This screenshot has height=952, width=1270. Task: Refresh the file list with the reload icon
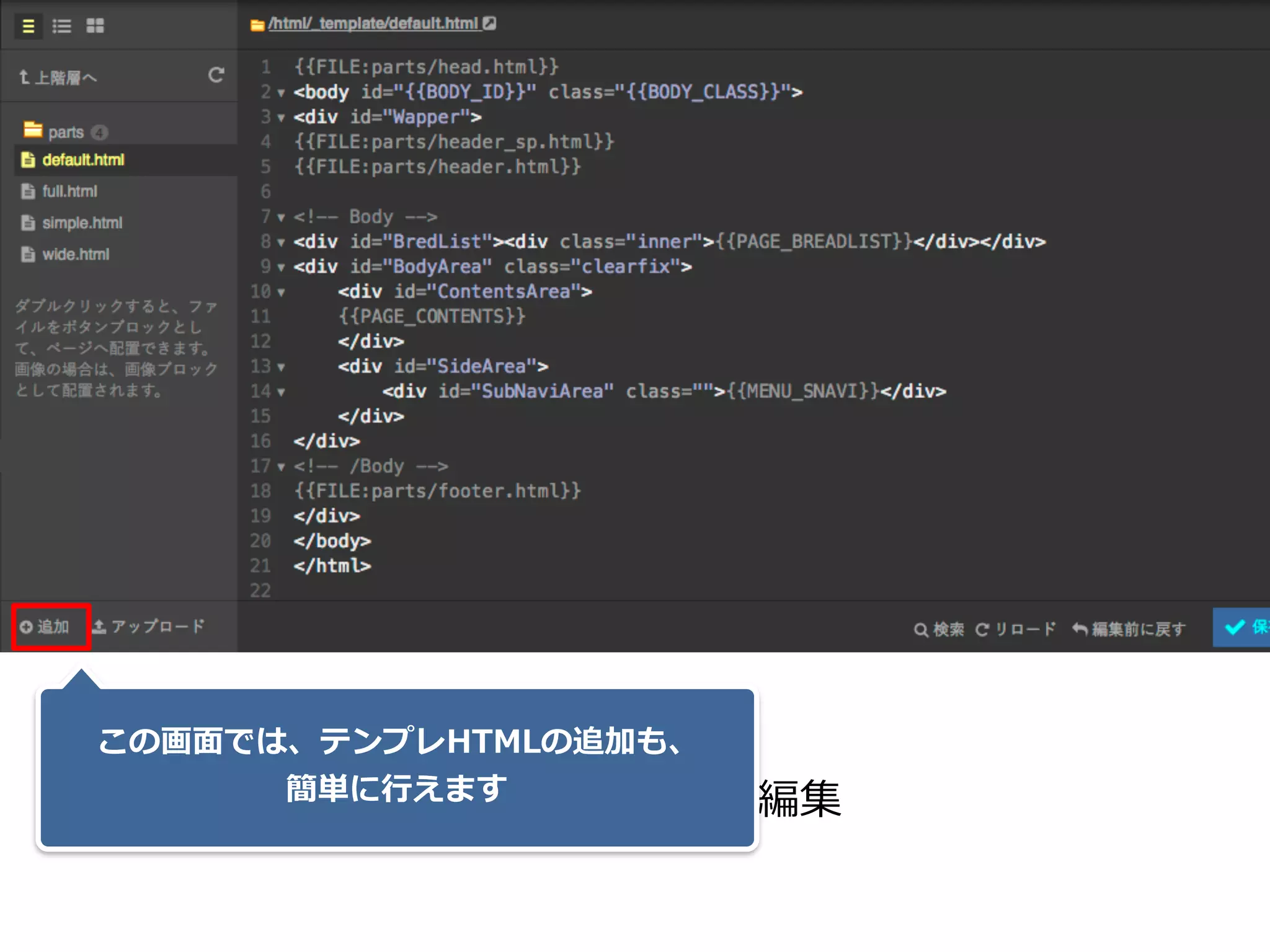[216, 76]
